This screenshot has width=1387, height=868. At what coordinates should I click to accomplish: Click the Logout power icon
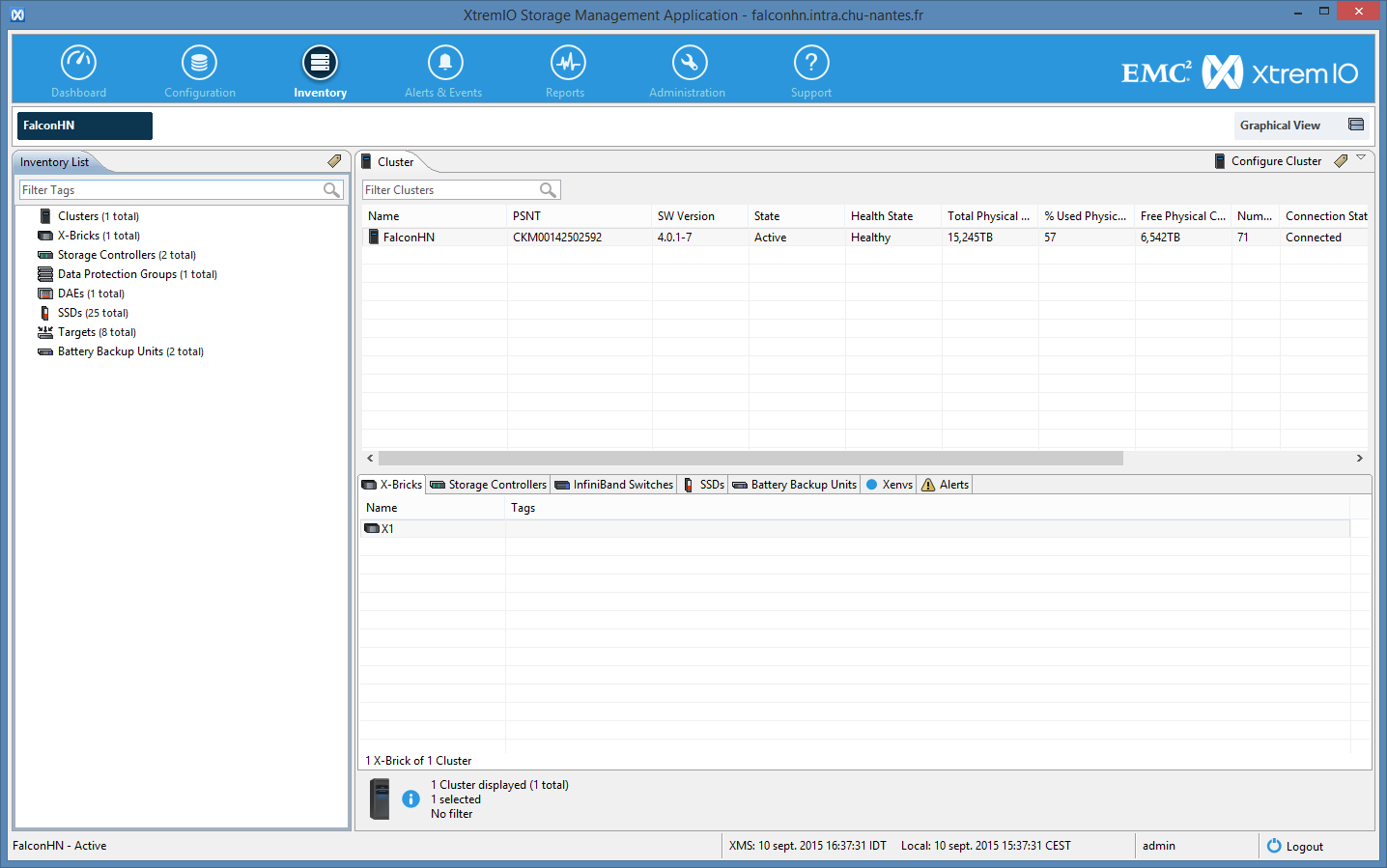tap(1274, 846)
